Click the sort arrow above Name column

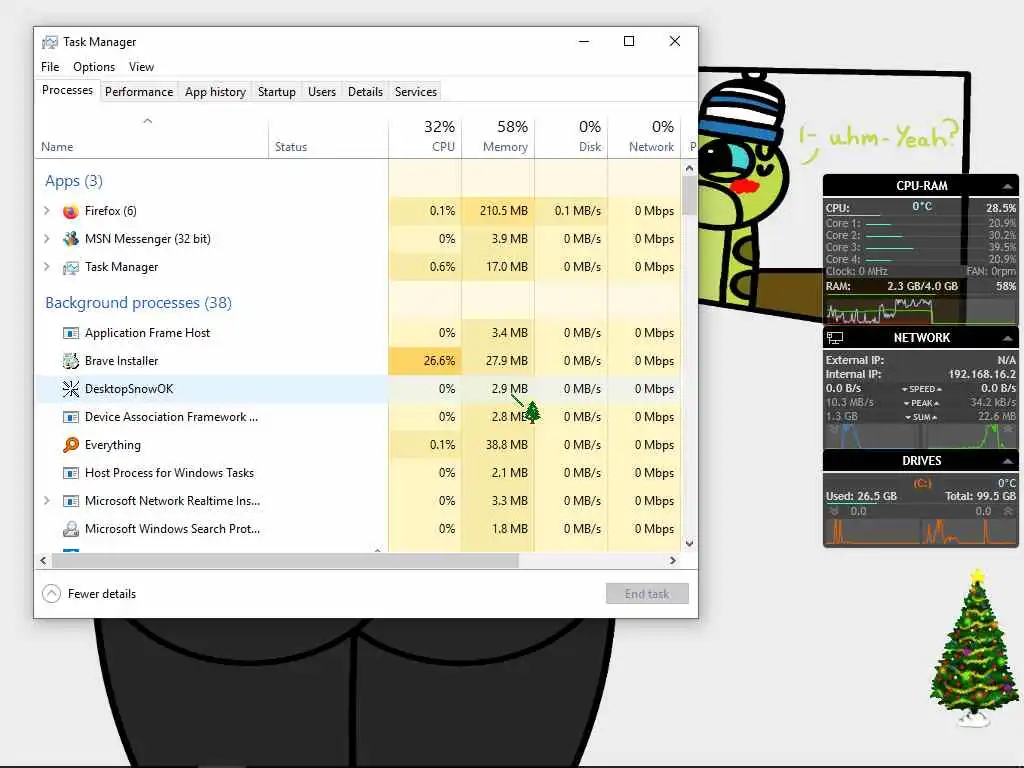[x=148, y=121]
